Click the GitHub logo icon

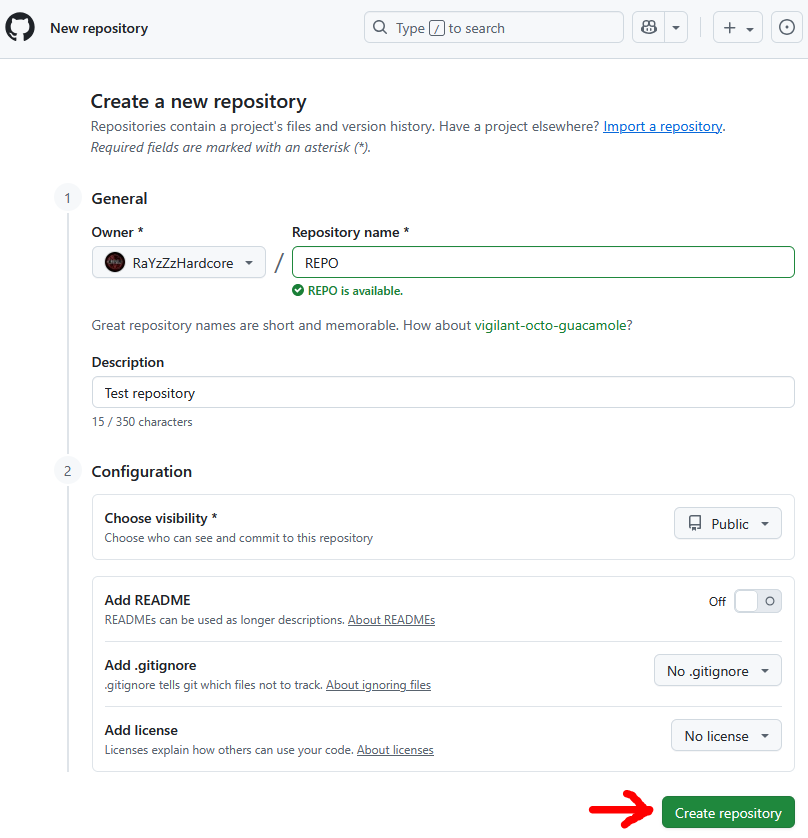click(x=20, y=28)
